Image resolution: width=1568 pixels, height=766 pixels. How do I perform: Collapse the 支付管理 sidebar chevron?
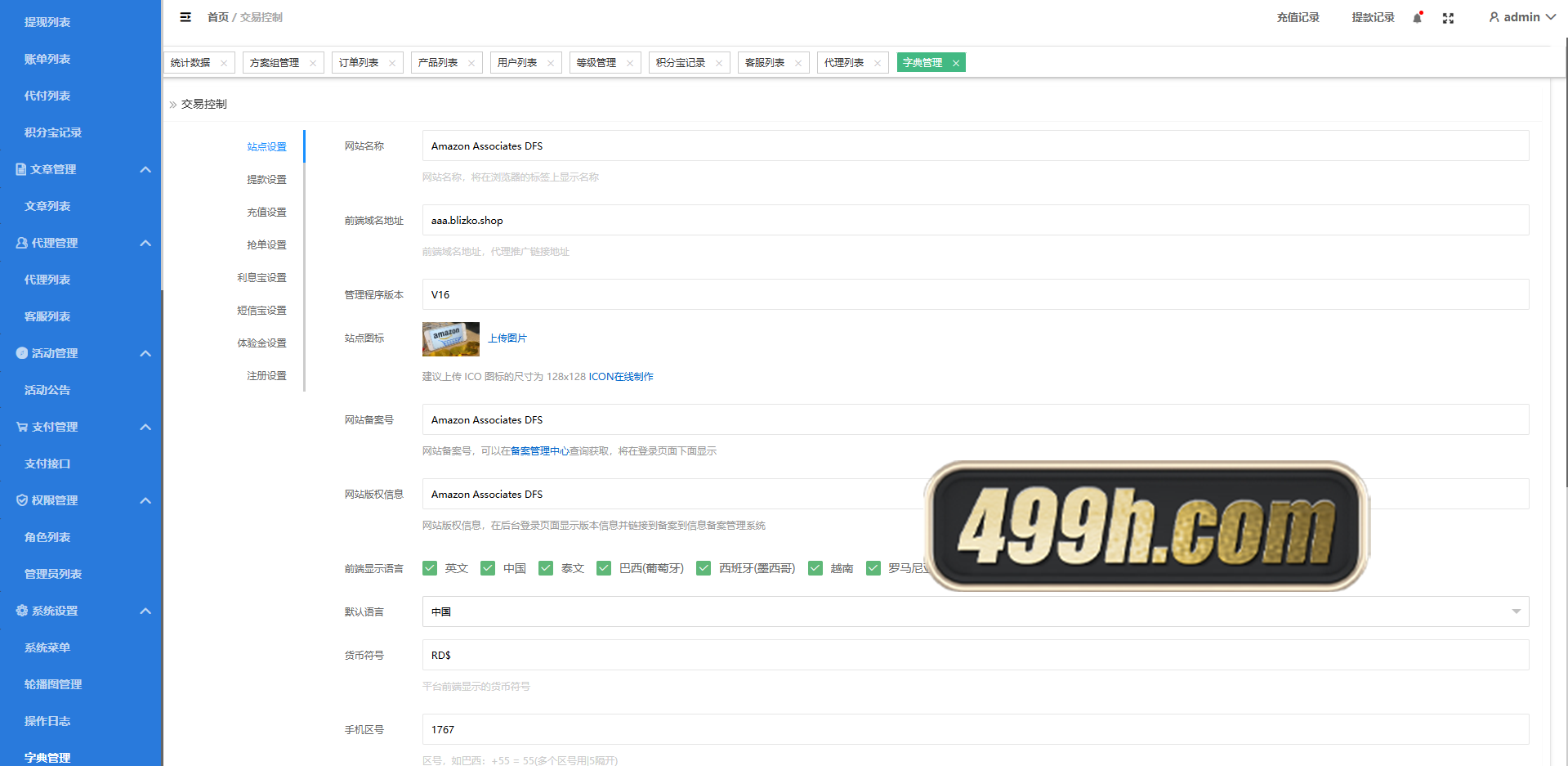pyautogui.click(x=145, y=427)
